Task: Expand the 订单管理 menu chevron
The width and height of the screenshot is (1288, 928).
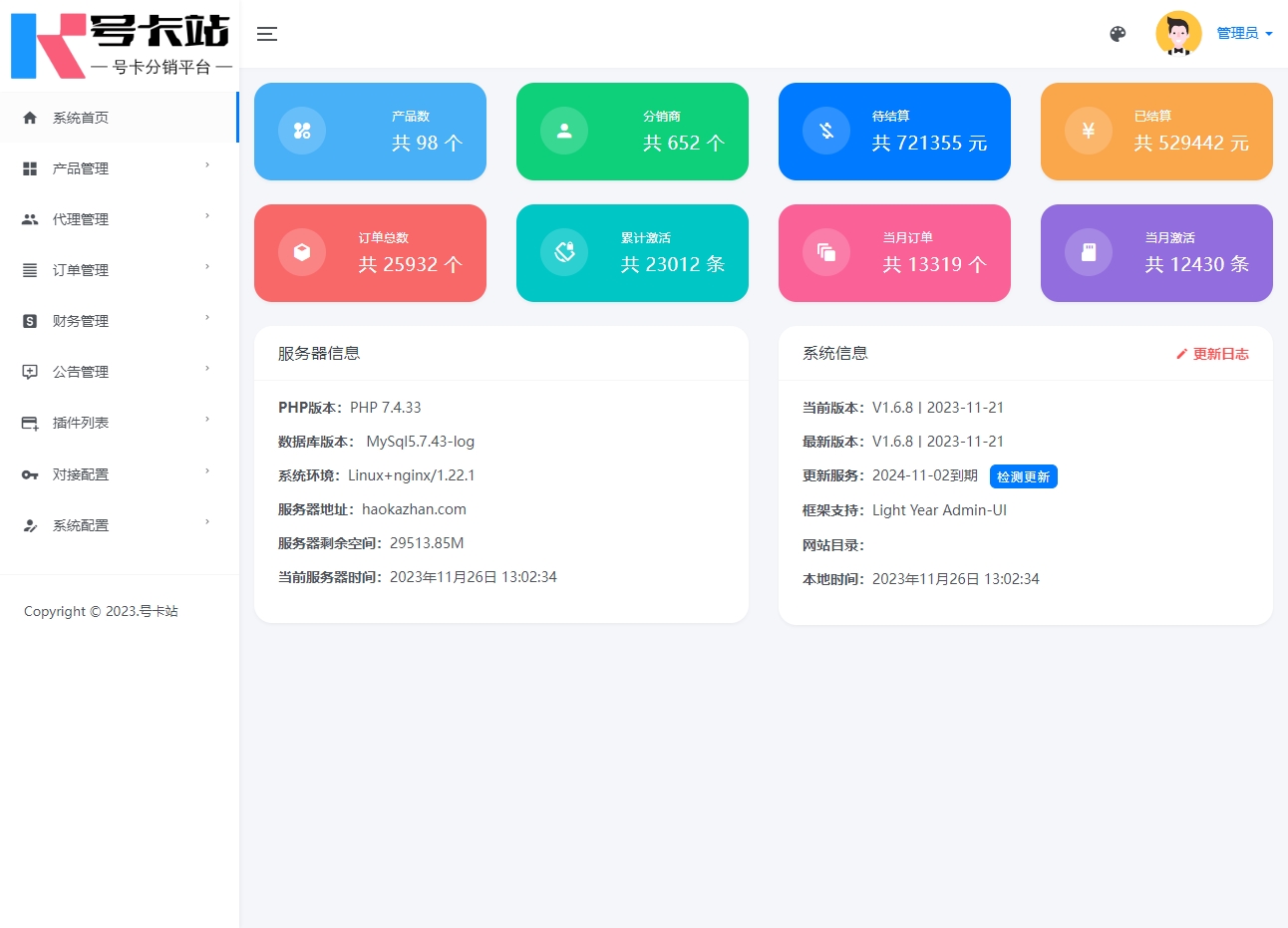Action: (207, 267)
